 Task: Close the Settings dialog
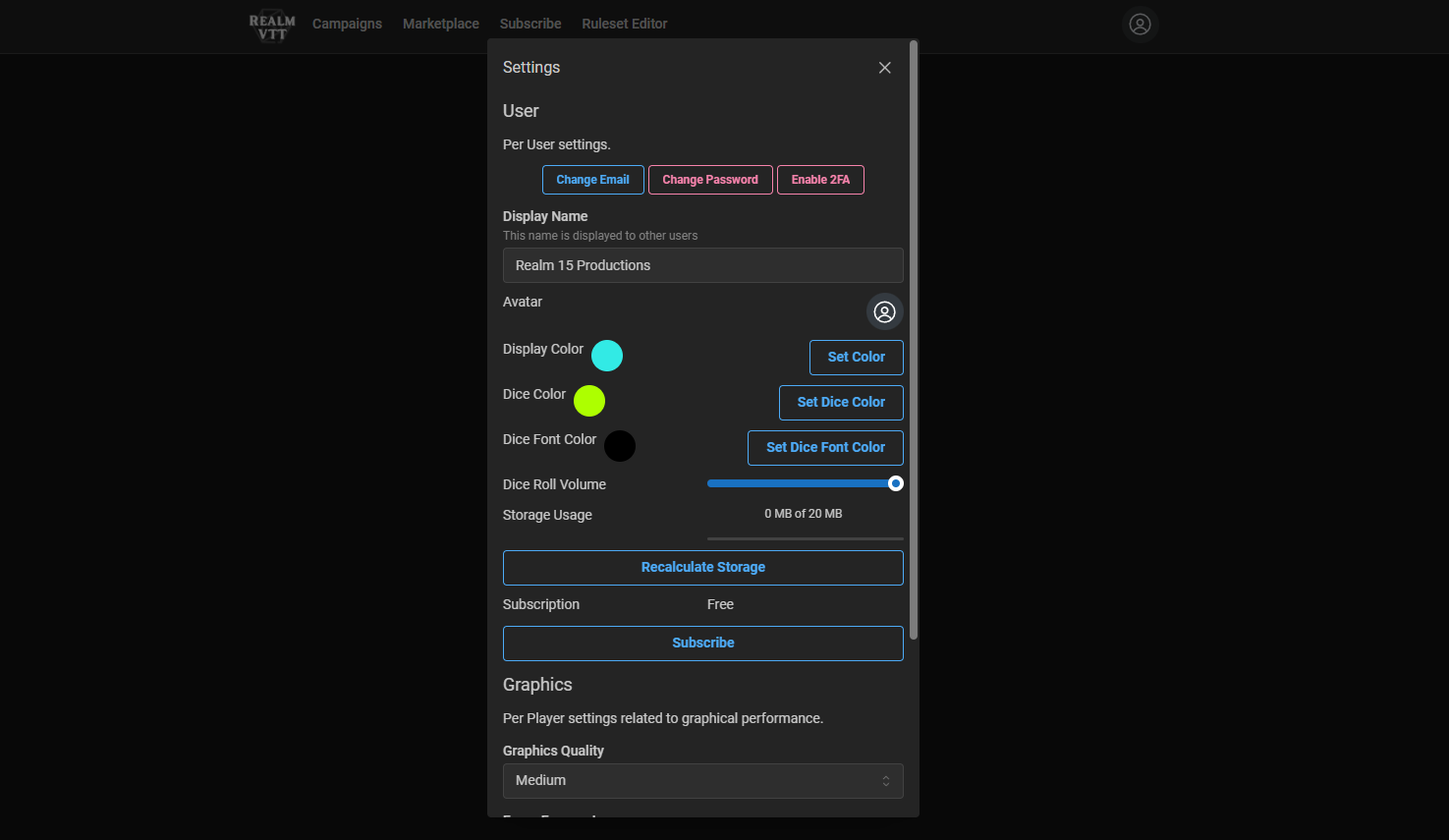884,68
